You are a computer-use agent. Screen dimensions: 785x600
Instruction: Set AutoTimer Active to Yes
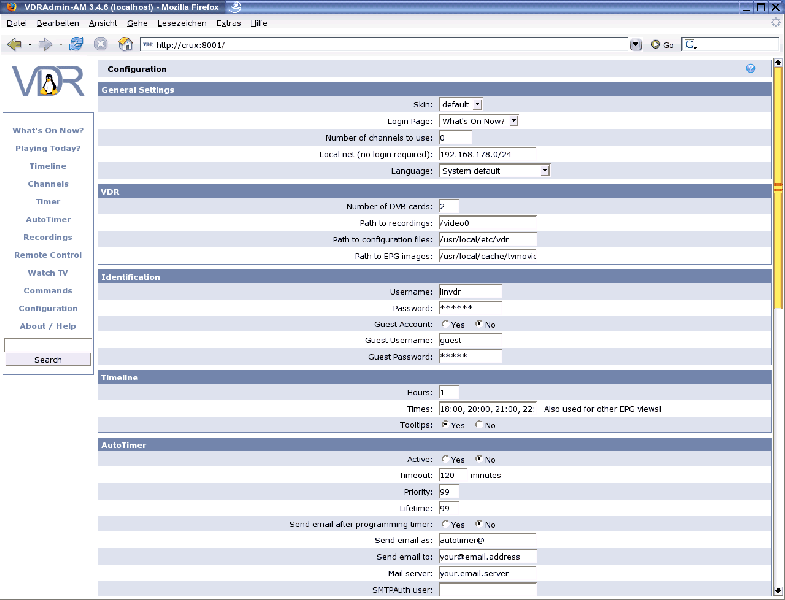point(445,459)
